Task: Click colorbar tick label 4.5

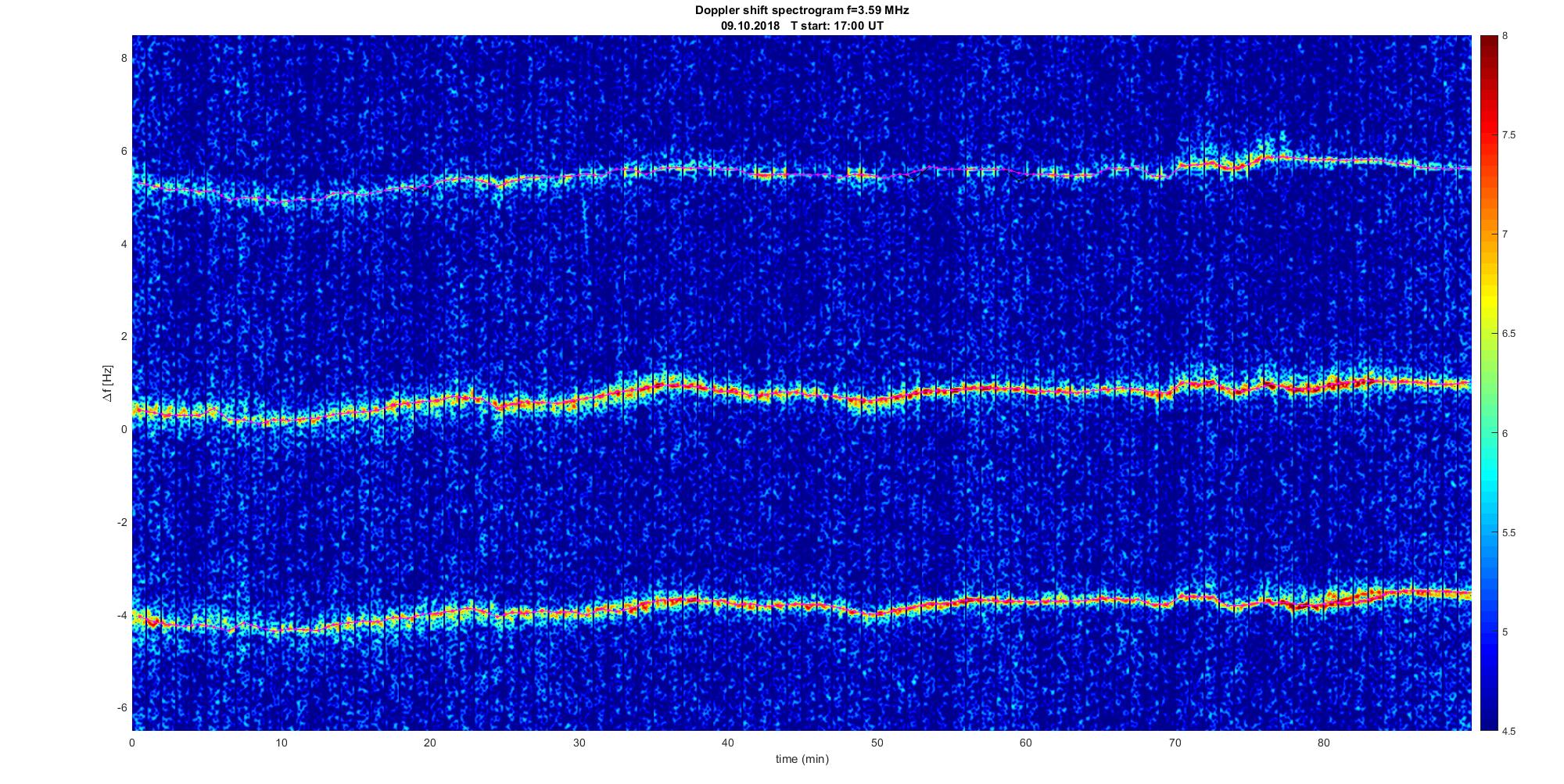Action: (x=1509, y=731)
